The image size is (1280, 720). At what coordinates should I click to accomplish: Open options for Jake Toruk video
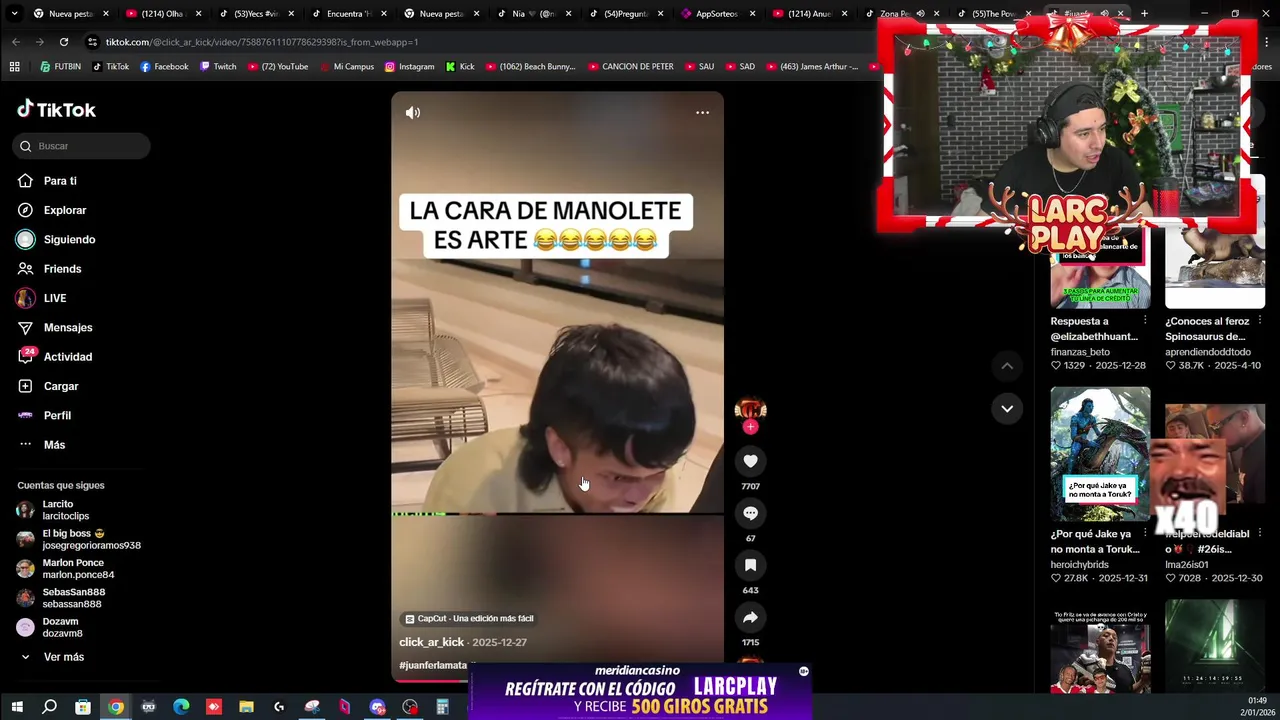[x=1145, y=533]
